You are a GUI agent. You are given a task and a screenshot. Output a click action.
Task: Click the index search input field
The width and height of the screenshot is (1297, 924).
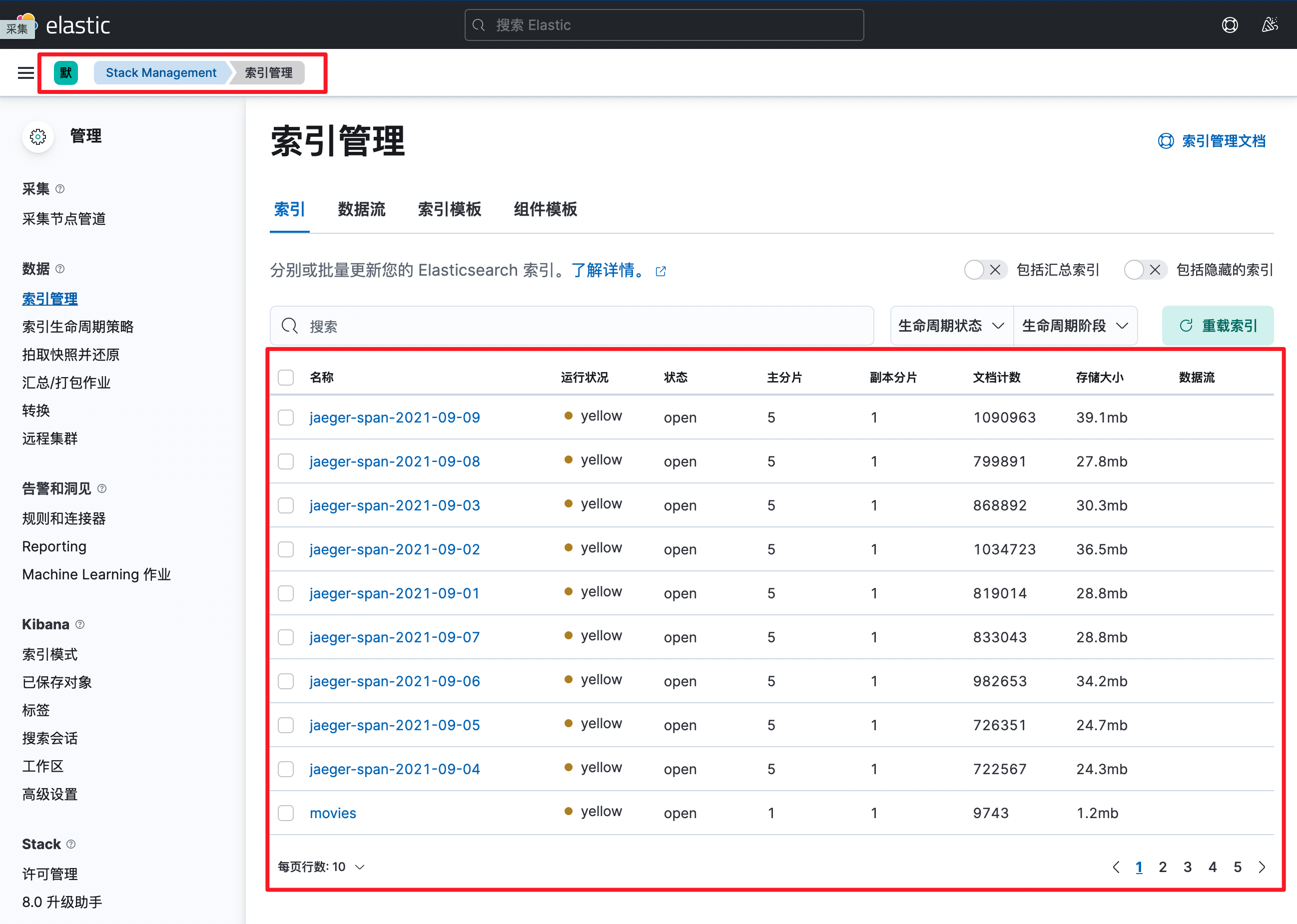(572, 326)
